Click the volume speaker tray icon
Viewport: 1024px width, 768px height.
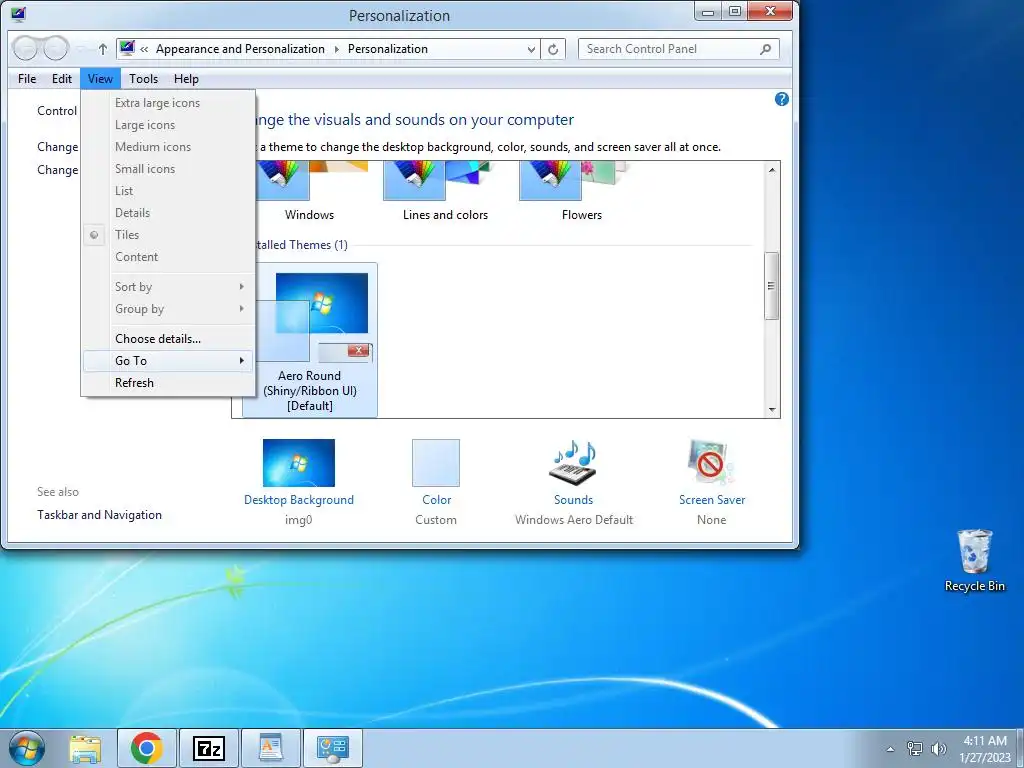coord(938,749)
